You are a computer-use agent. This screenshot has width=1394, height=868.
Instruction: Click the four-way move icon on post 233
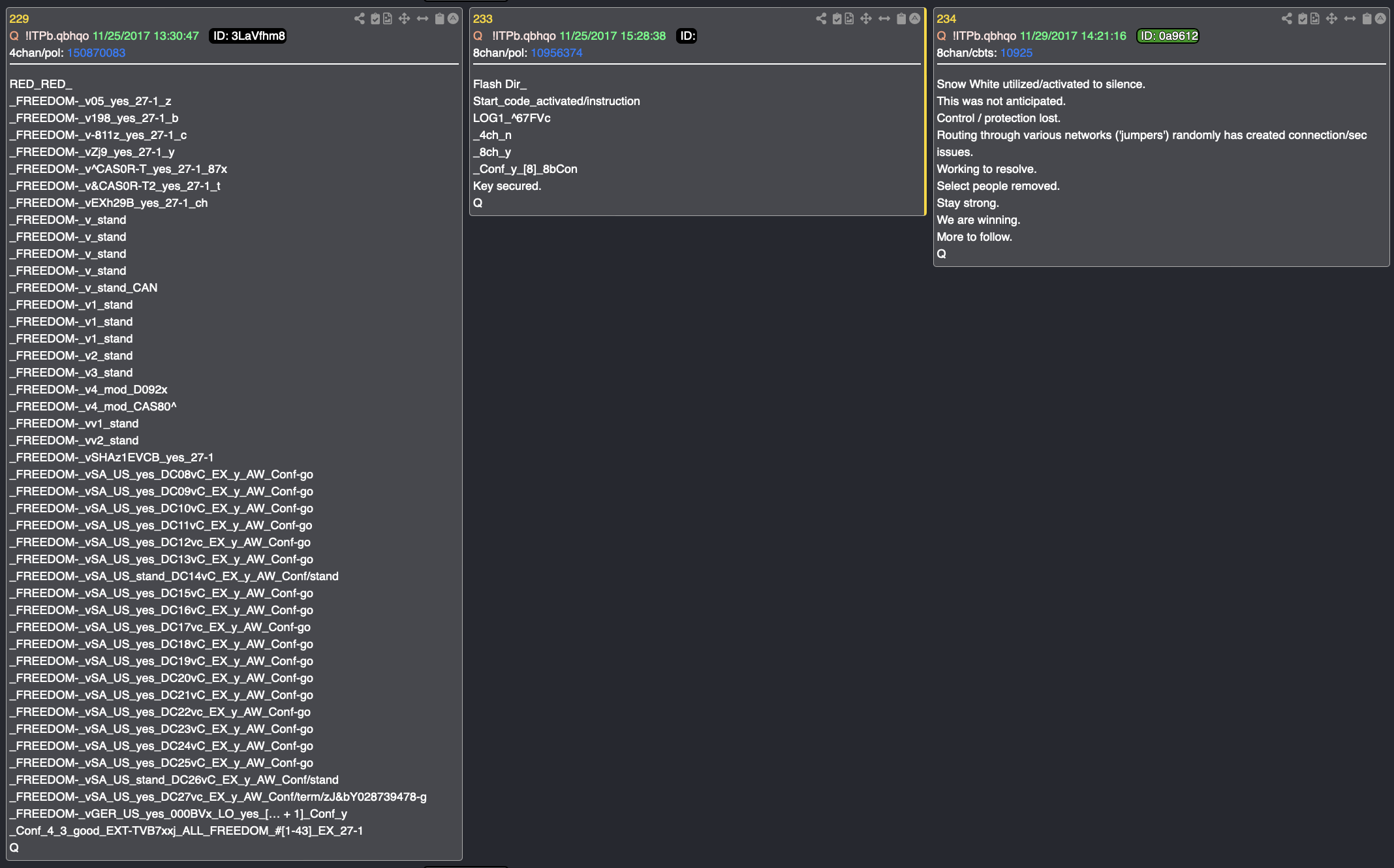[x=866, y=18]
